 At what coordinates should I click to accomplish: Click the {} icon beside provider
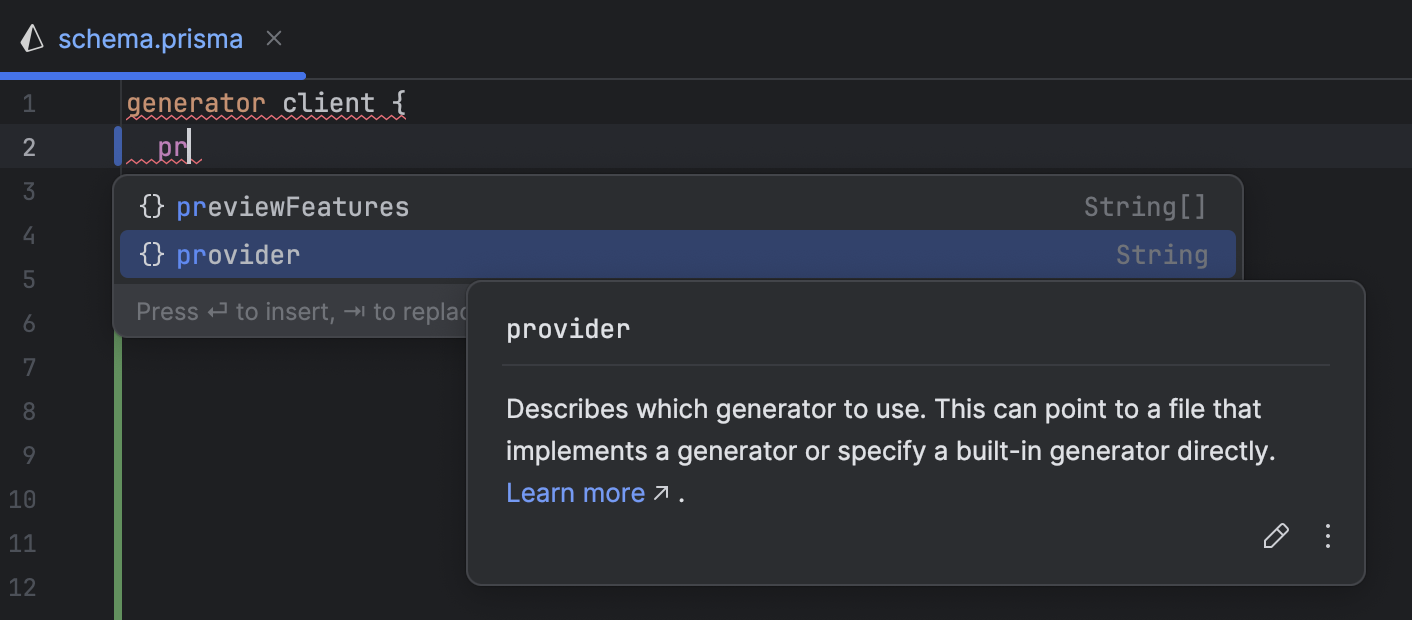(x=151, y=254)
